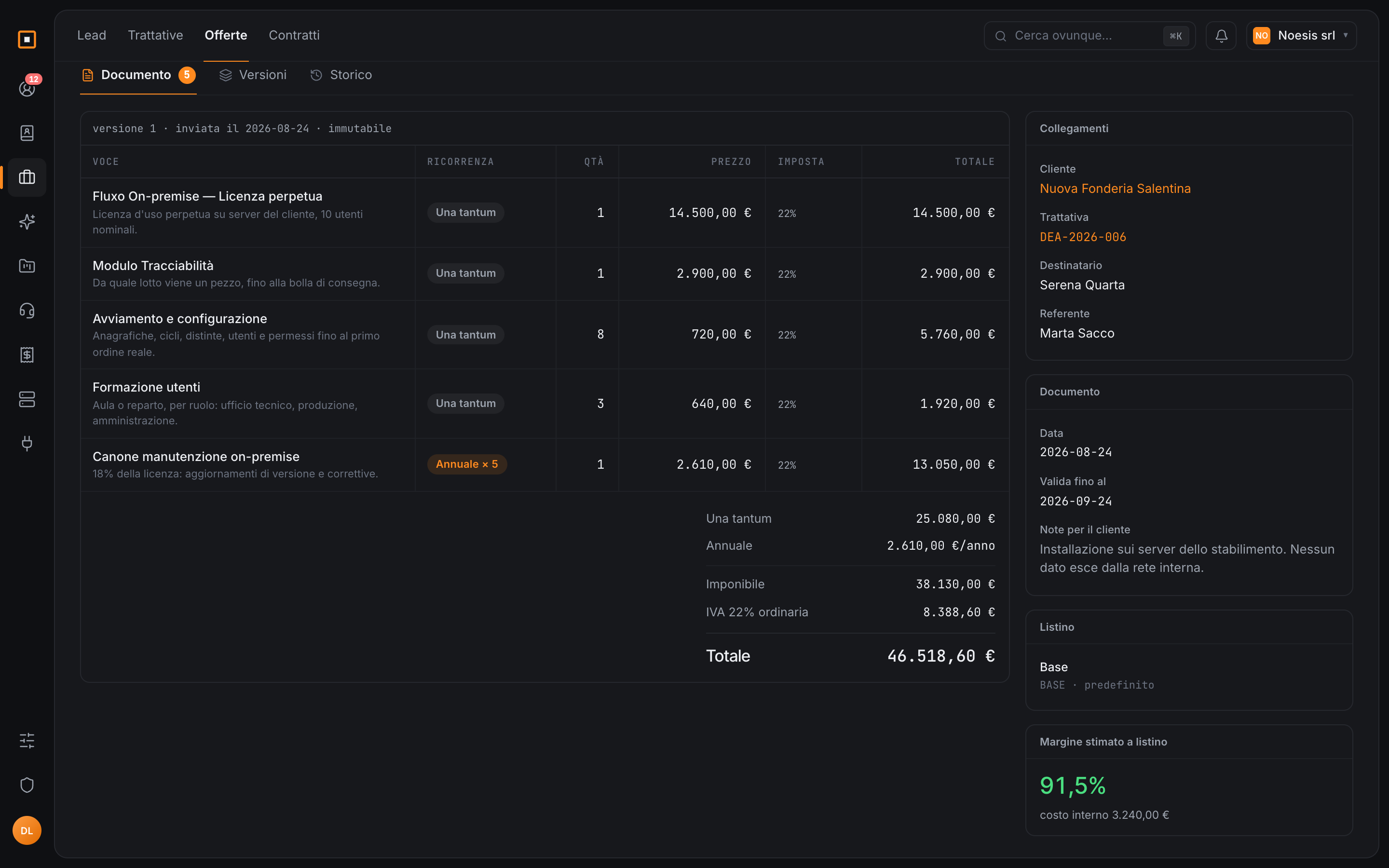Open the folder chart icon in sidebar
Viewport: 1389px width, 868px height.
(x=27, y=266)
